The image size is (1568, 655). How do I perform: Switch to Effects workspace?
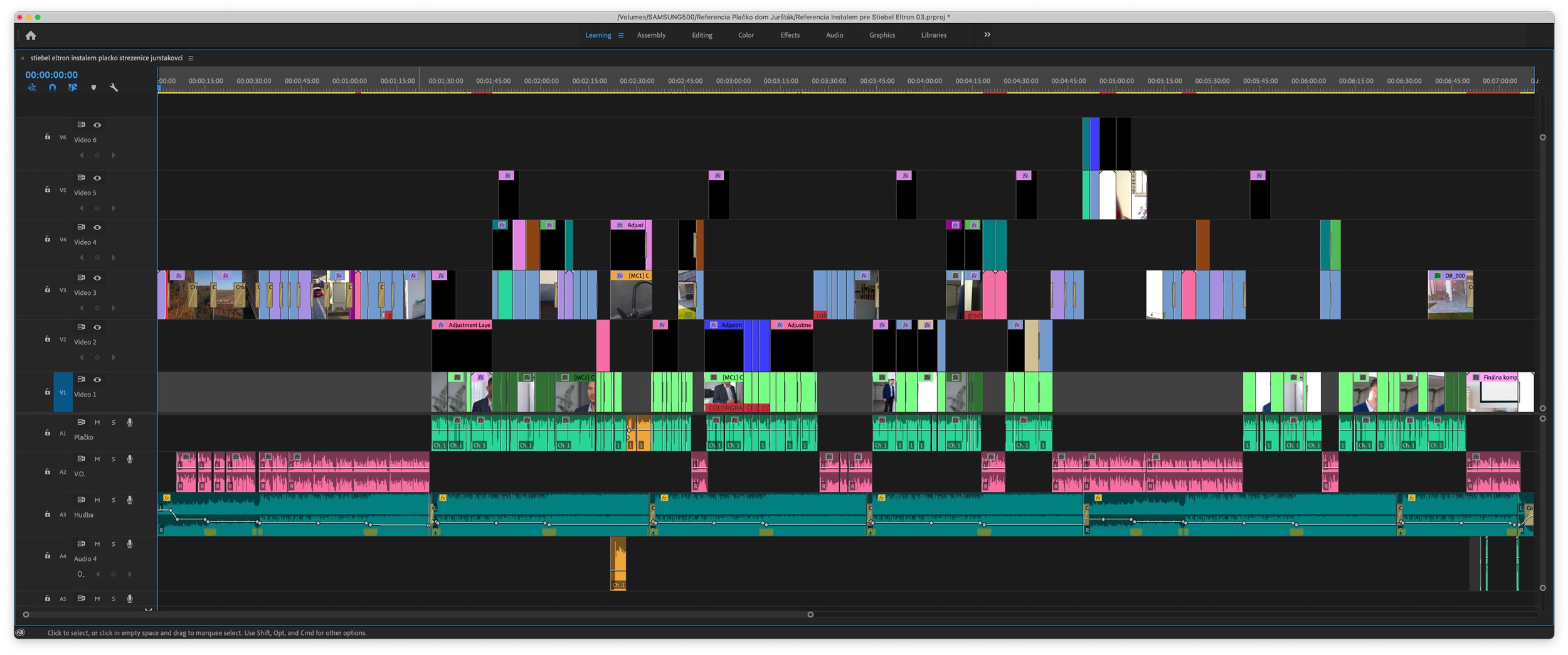click(790, 35)
